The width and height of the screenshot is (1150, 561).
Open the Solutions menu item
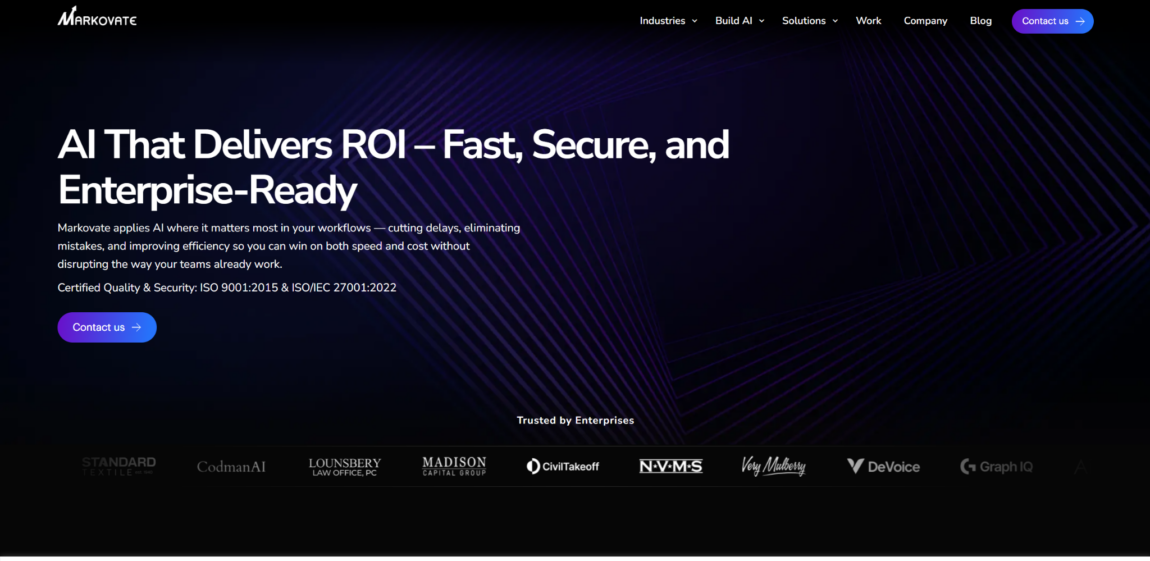pos(804,21)
